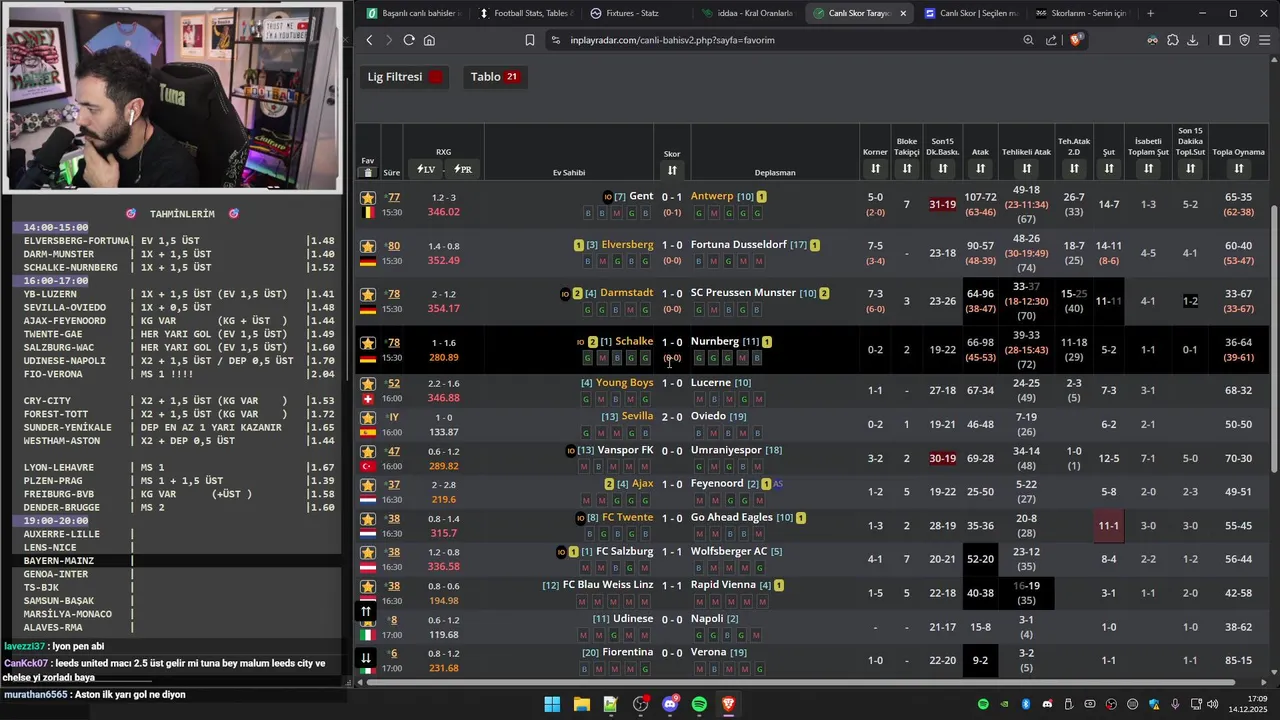Screen dimensions: 1280x720
Task: Sort by Tehlikeli Atak column arrows
Action: (x=1026, y=168)
